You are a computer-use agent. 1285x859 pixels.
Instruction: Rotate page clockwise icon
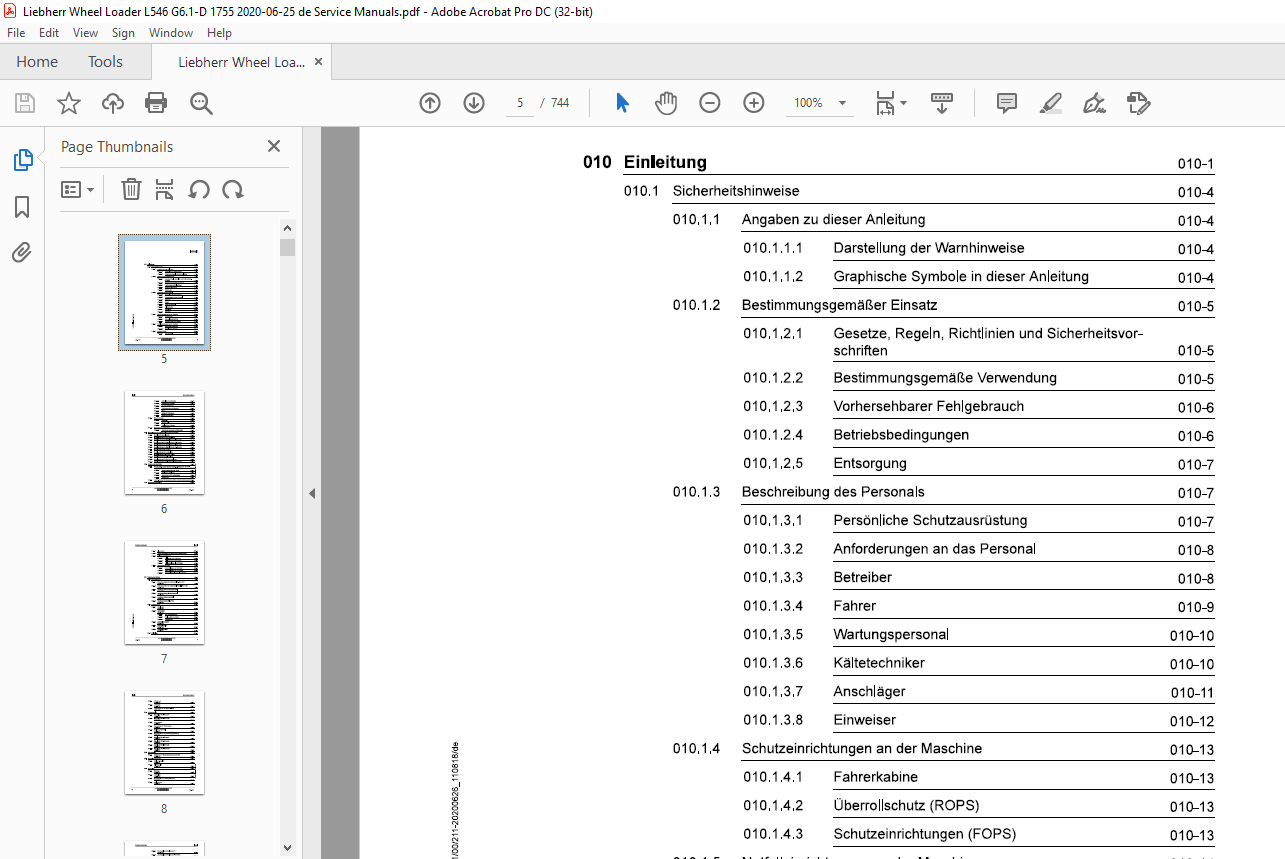(x=233, y=189)
